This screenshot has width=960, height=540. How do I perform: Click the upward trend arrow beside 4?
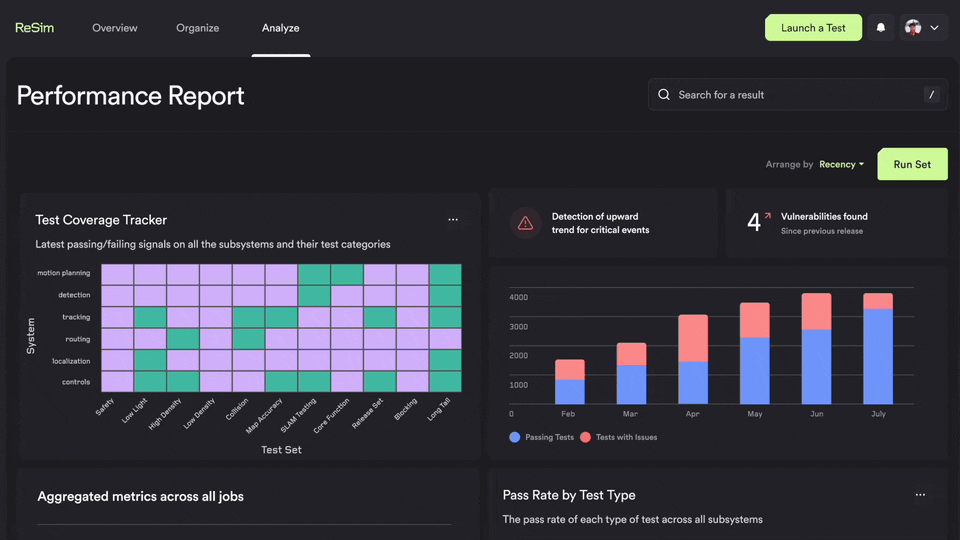tap(768, 216)
